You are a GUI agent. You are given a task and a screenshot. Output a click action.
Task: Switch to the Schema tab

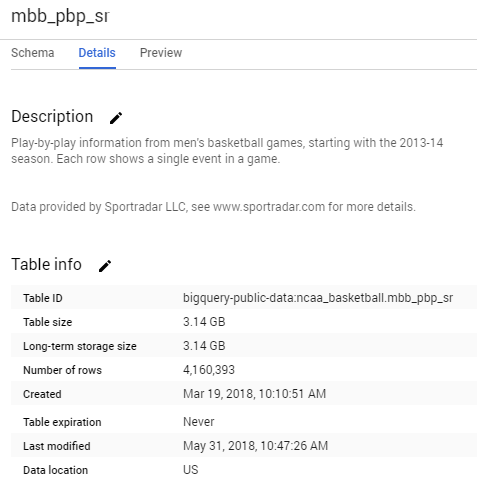pyautogui.click(x=33, y=53)
